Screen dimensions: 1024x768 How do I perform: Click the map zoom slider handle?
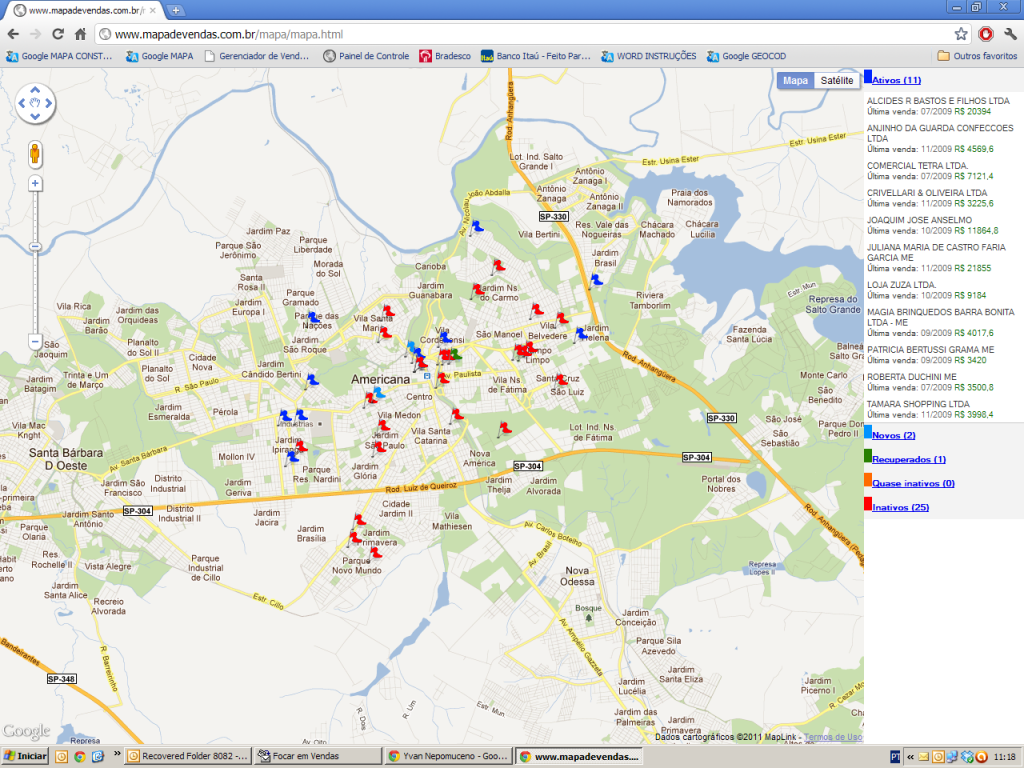(35, 247)
